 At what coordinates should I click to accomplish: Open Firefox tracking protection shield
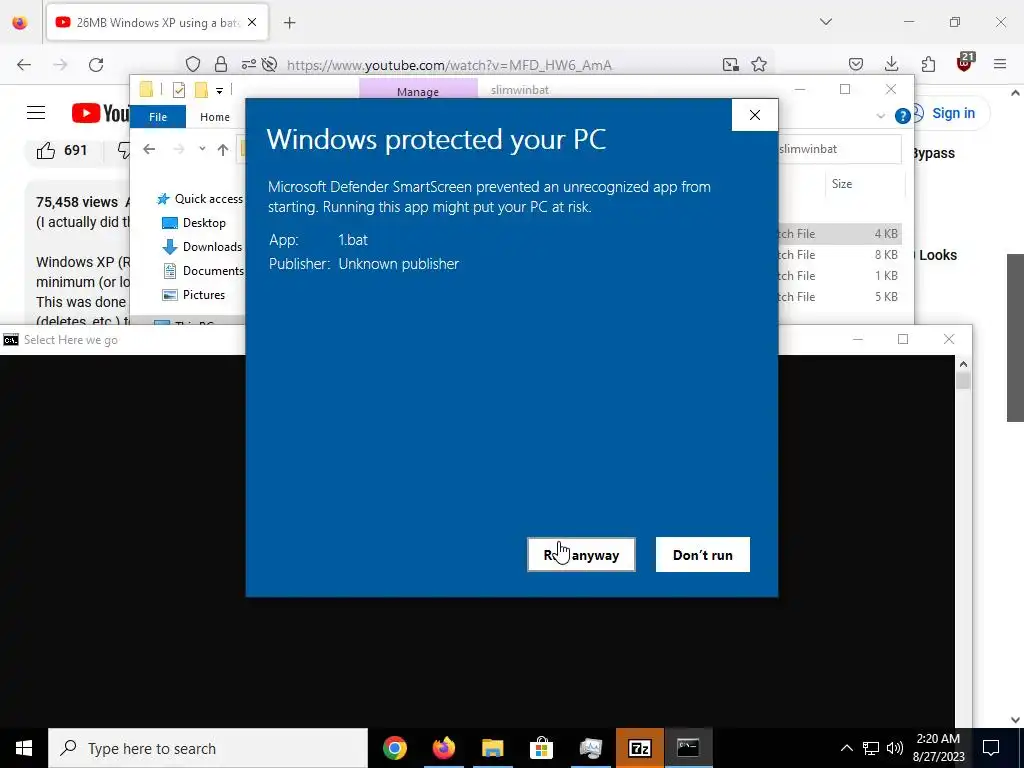click(x=193, y=65)
